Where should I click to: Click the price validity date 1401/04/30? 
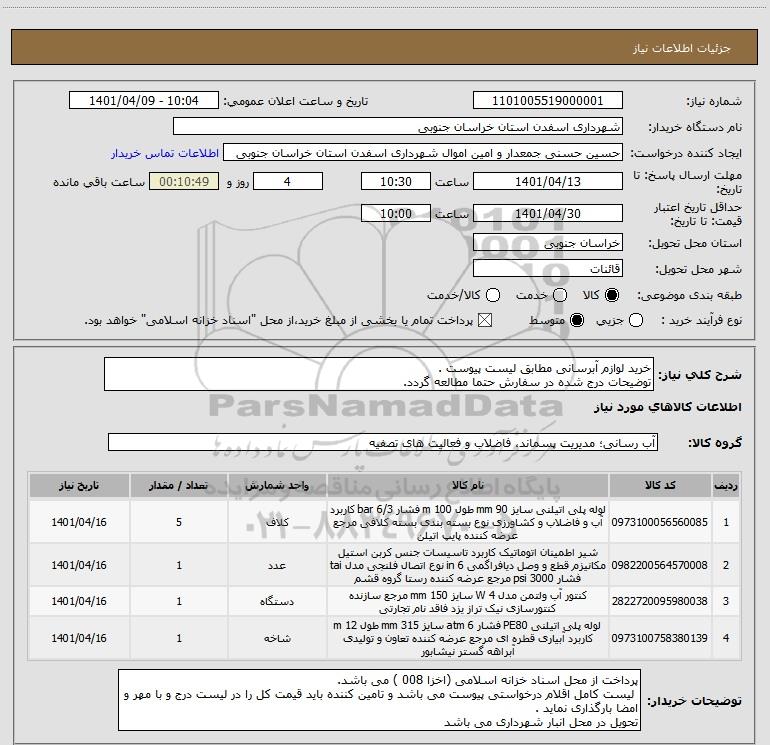click(548, 214)
